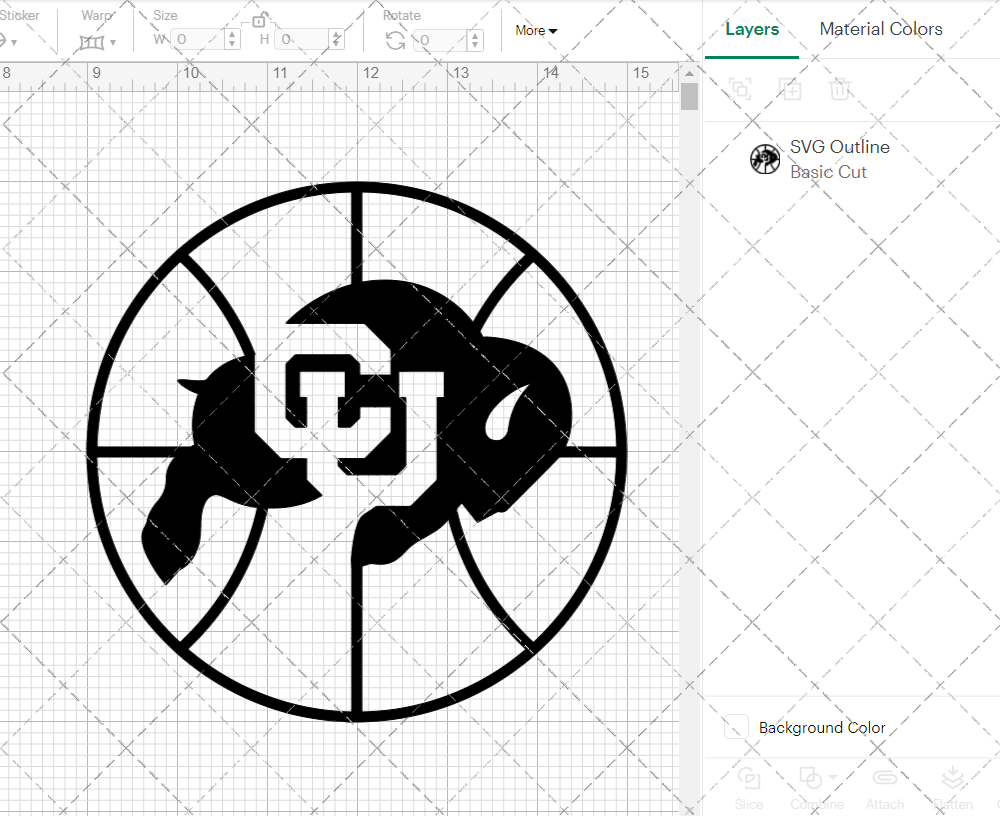The height and width of the screenshot is (816, 1000).
Task: Click the canvas scrollbar up arrow
Action: pyautogui.click(x=689, y=74)
